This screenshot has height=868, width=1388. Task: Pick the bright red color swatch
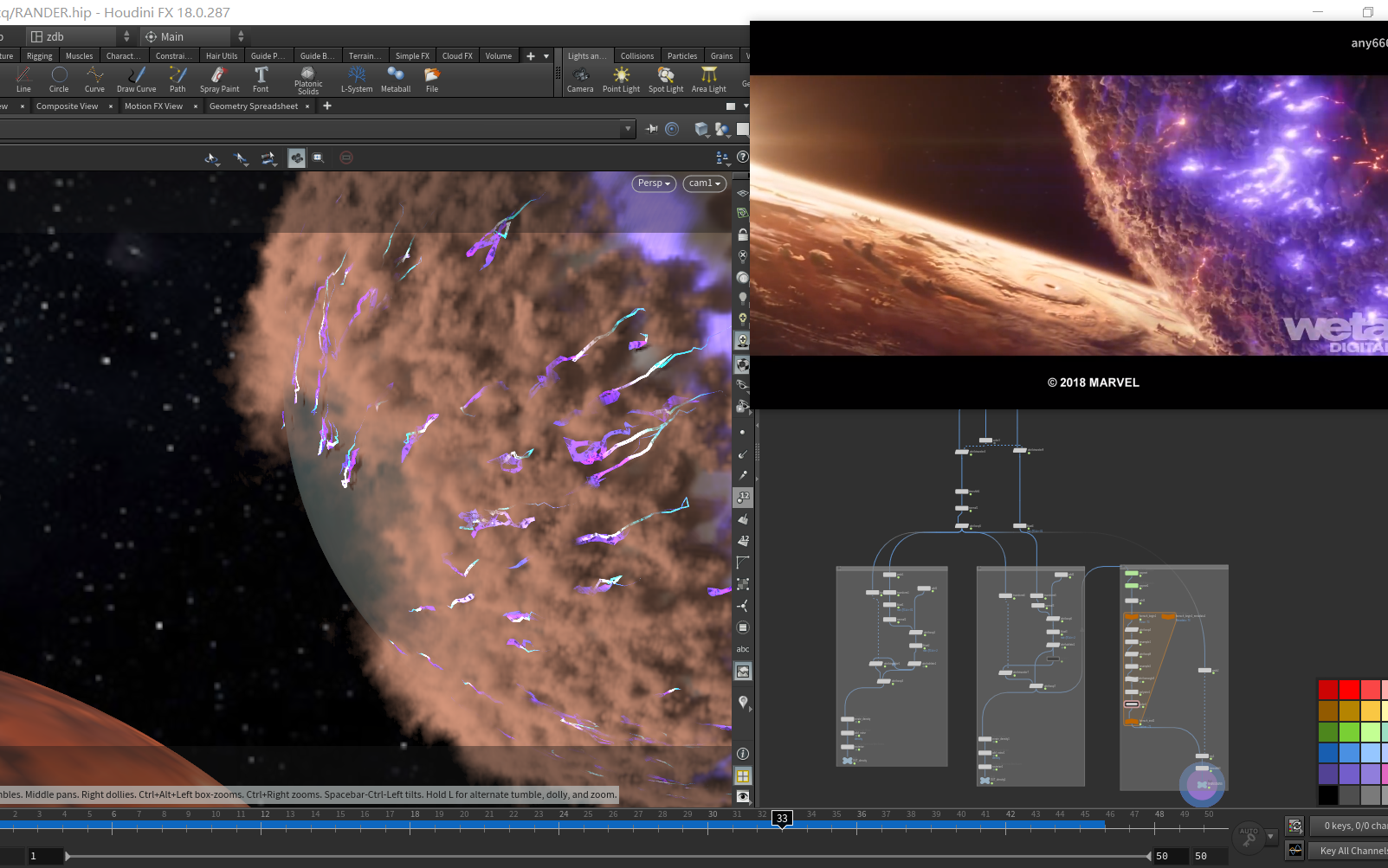1349,690
